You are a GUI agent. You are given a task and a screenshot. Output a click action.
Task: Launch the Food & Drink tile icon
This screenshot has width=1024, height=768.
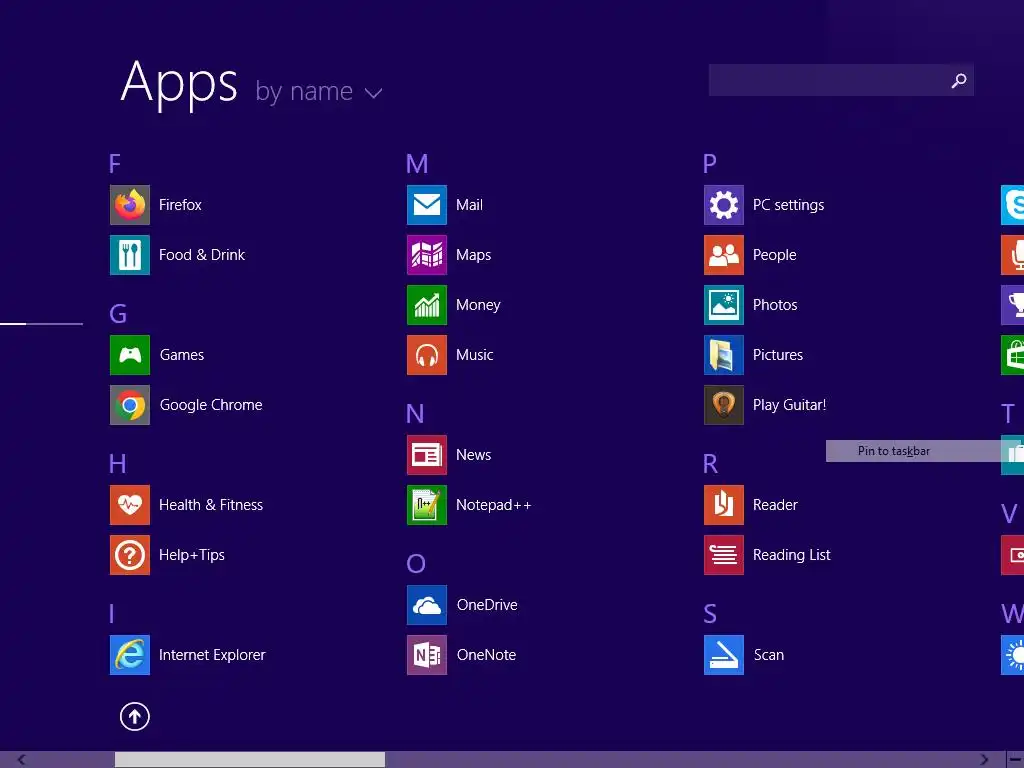click(129, 255)
